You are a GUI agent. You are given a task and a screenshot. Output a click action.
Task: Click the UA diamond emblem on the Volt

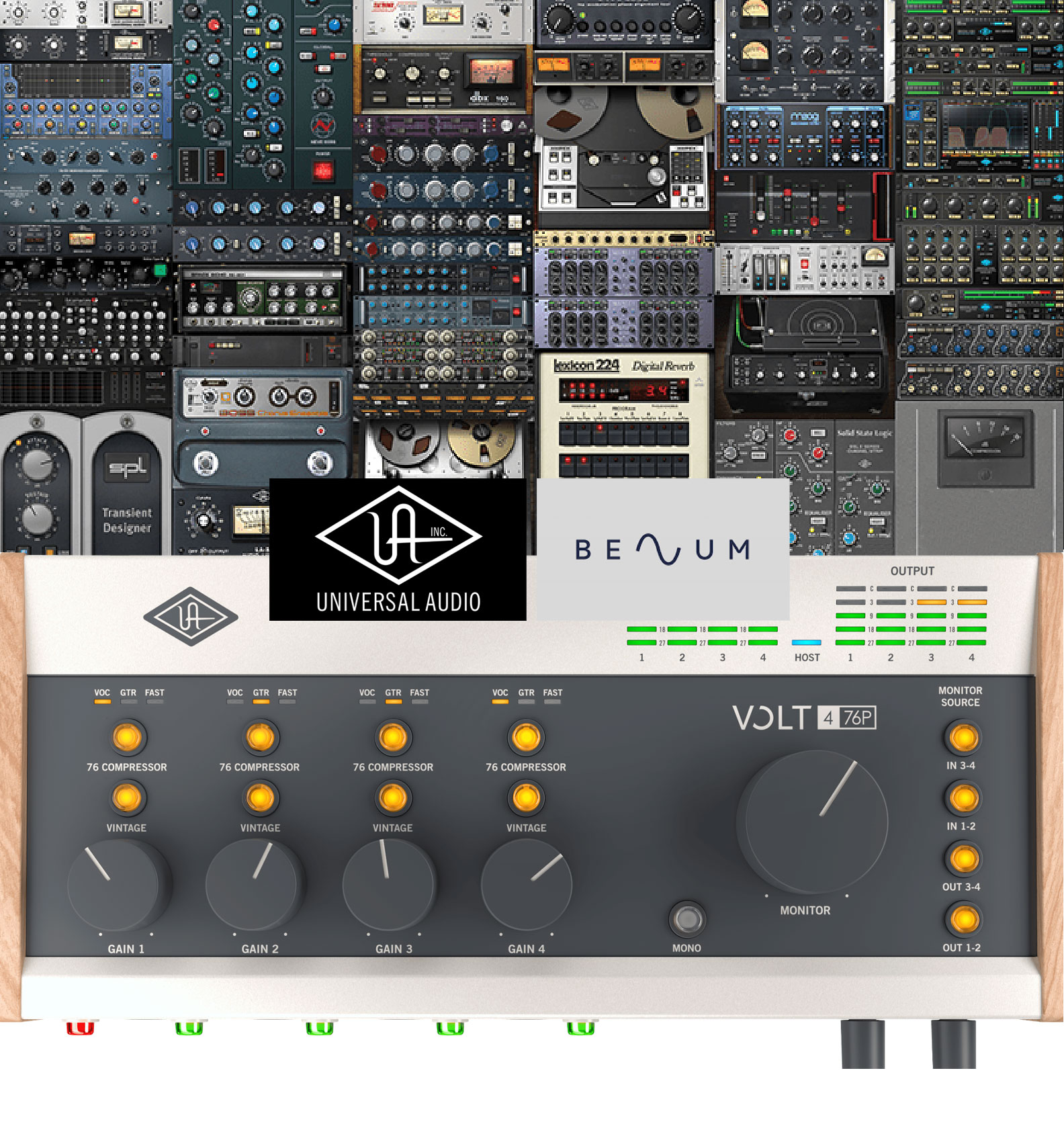(x=191, y=616)
